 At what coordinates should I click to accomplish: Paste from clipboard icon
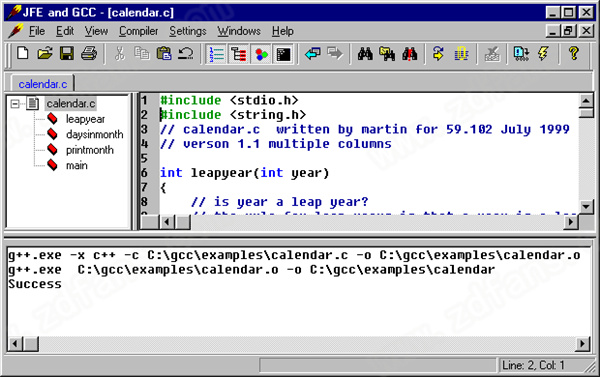[x=164, y=54]
